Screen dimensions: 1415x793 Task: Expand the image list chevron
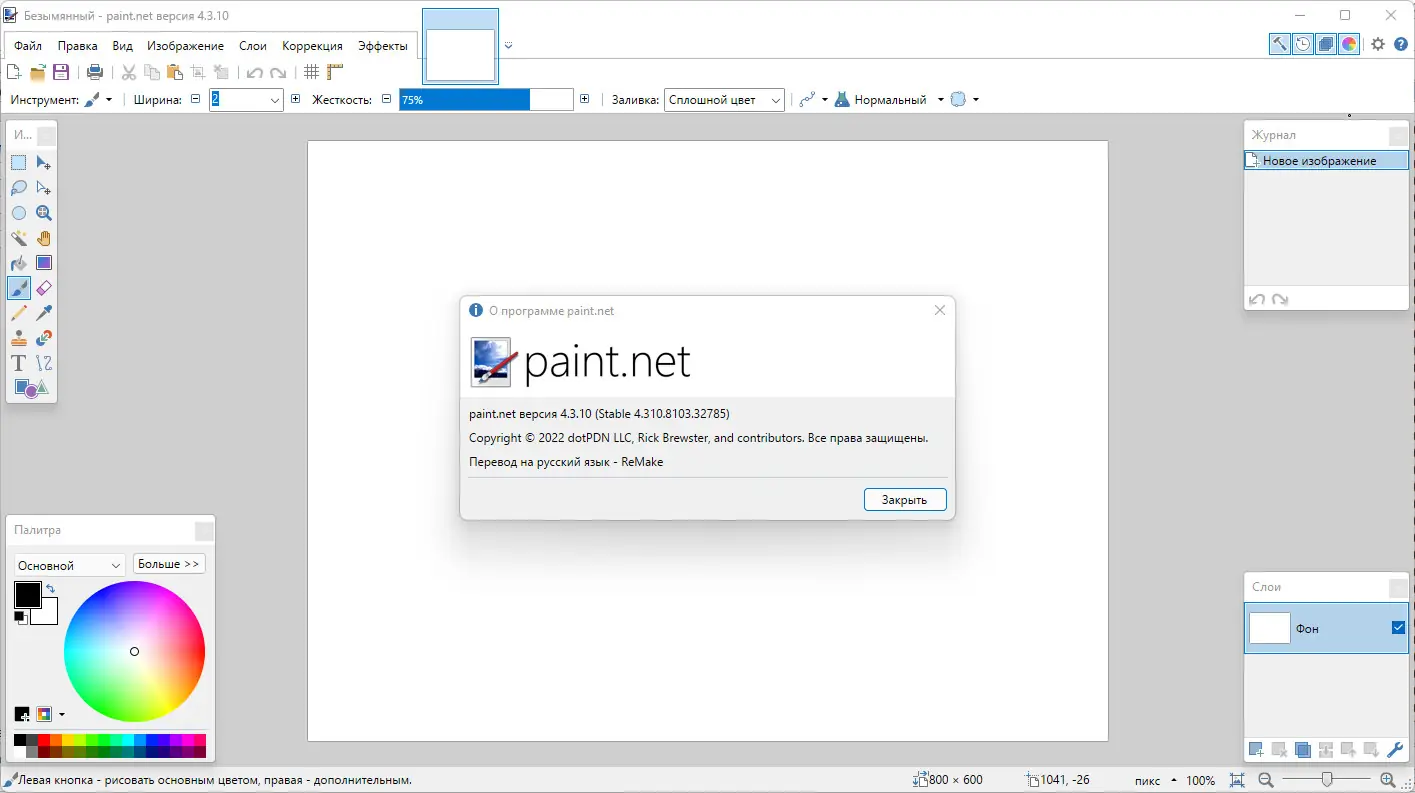click(x=508, y=45)
